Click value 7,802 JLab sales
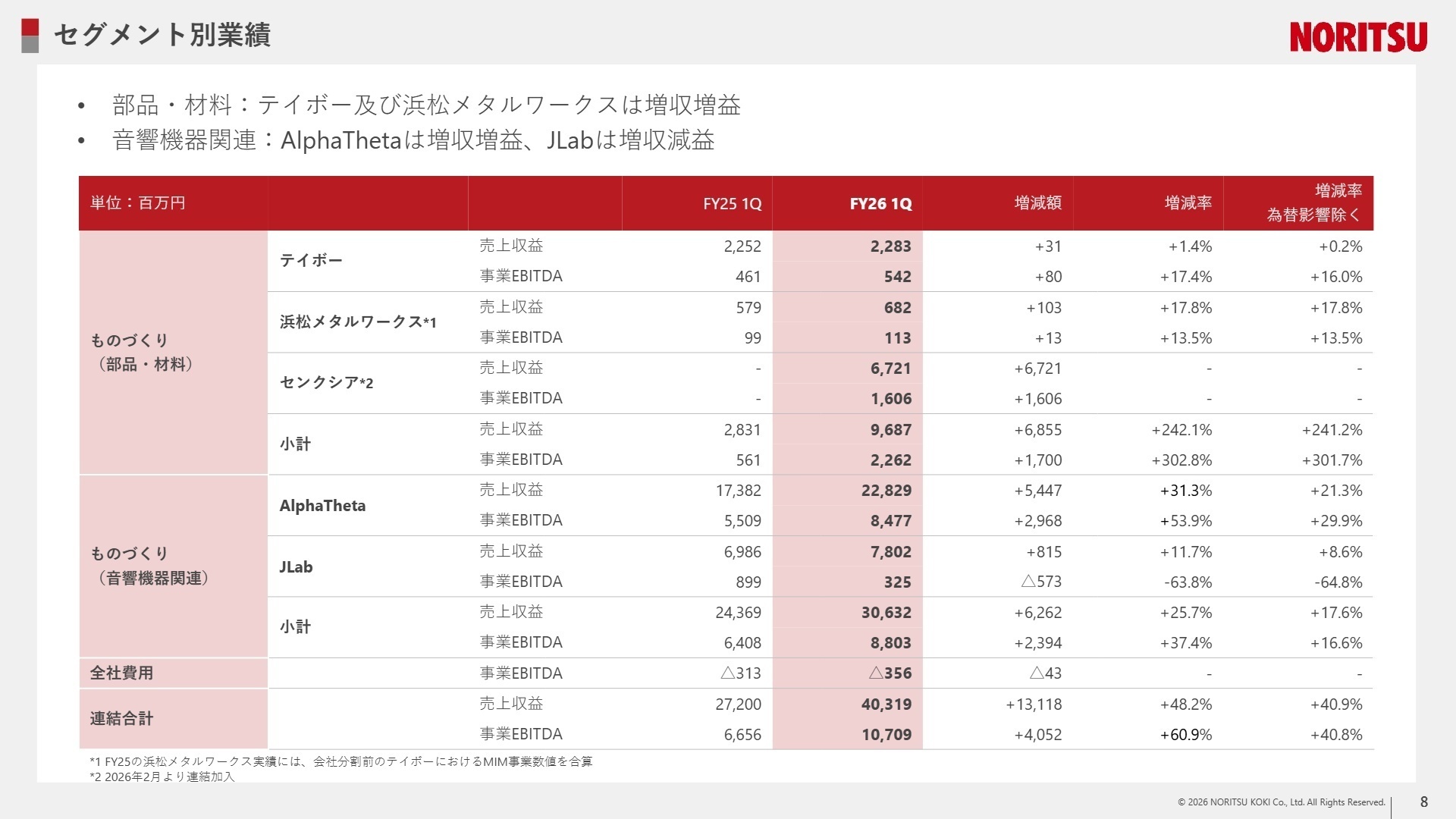 (890, 552)
